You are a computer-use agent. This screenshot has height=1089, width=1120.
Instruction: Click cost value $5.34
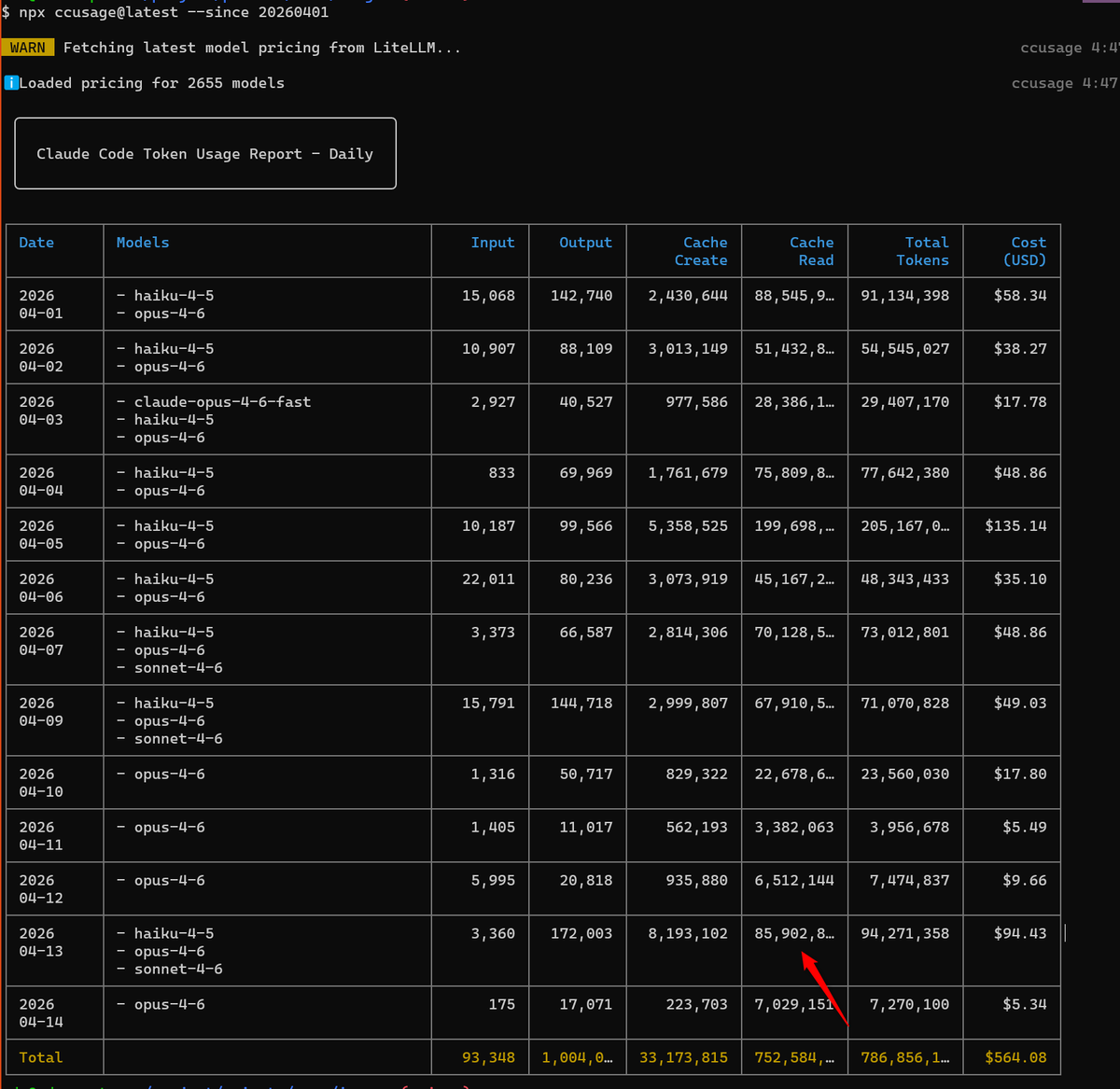pyautogui.click(x=1025, y=1005)
